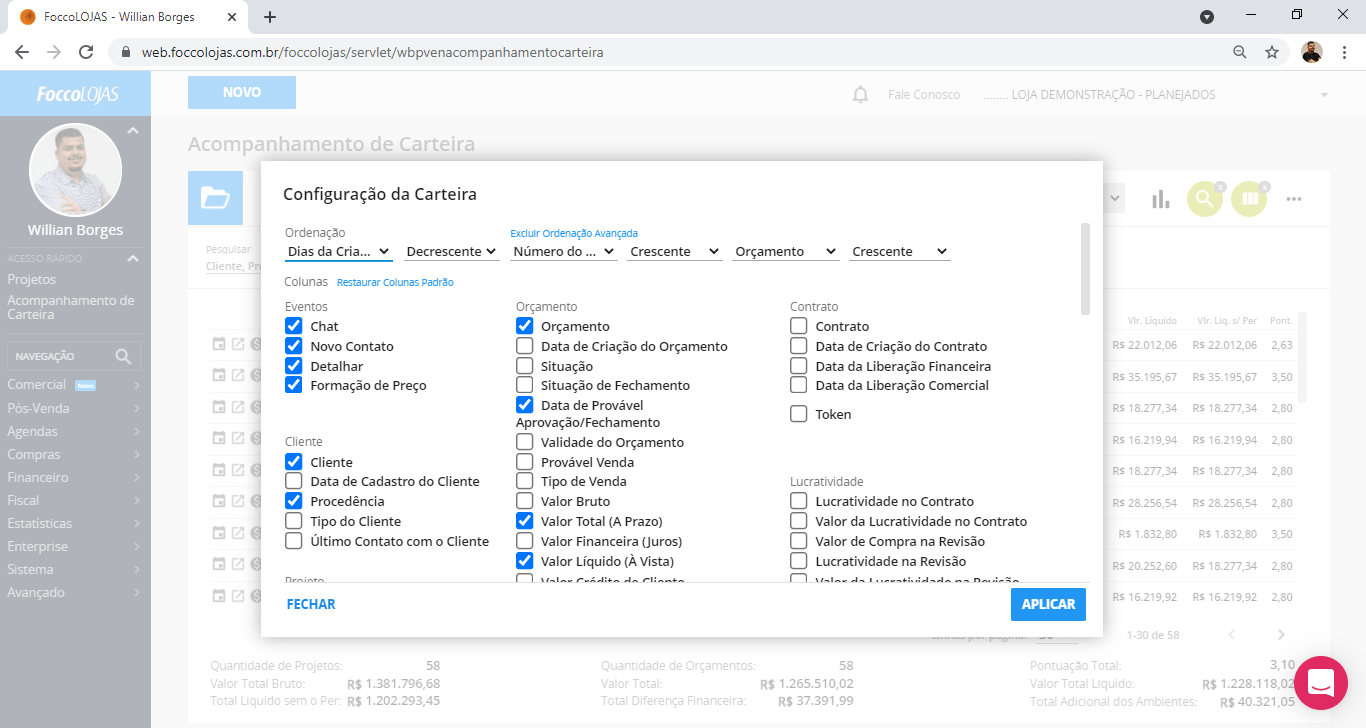Click the navigation search magnifier icon

[123, 356]
